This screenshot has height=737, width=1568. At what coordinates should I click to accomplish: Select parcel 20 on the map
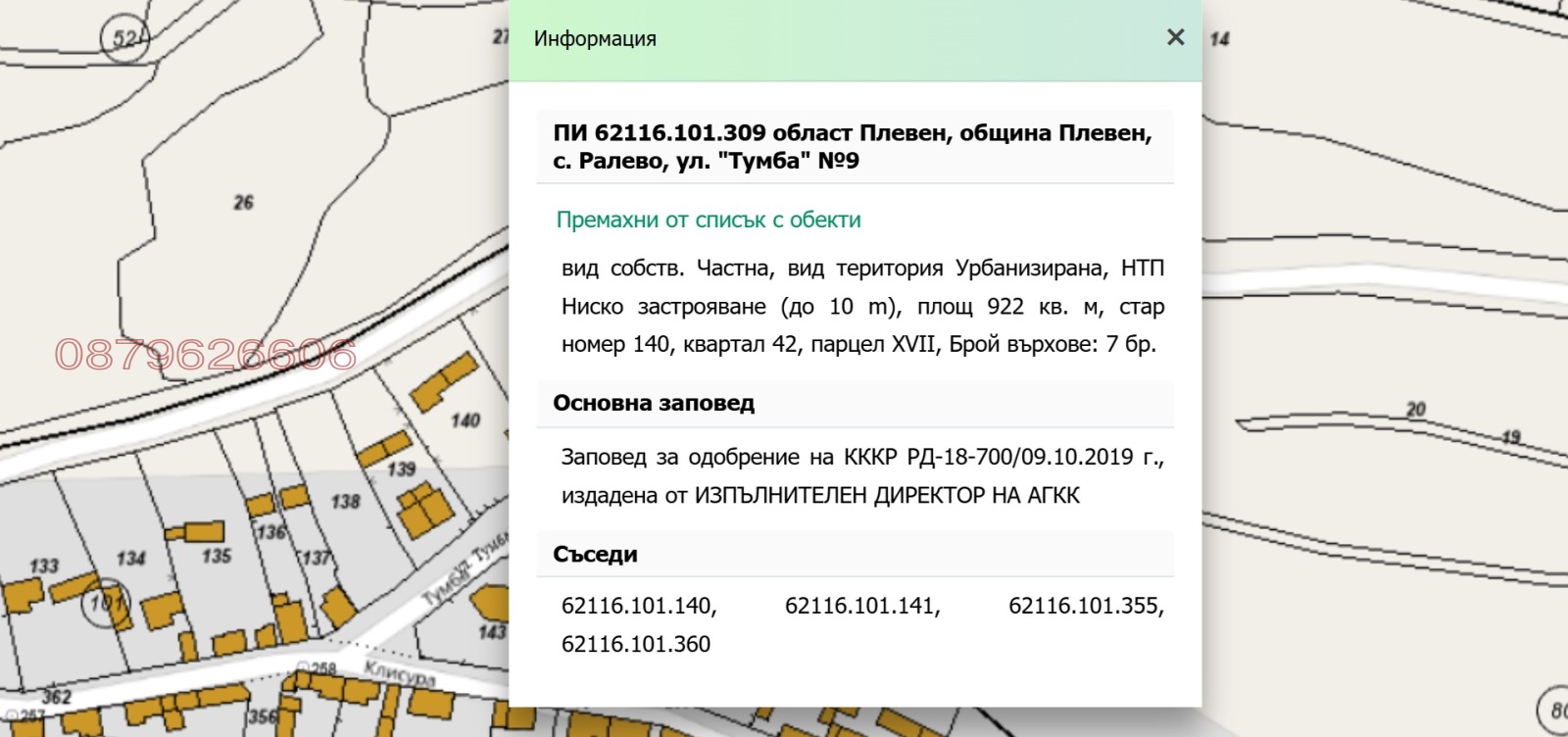pos(1415,409)
